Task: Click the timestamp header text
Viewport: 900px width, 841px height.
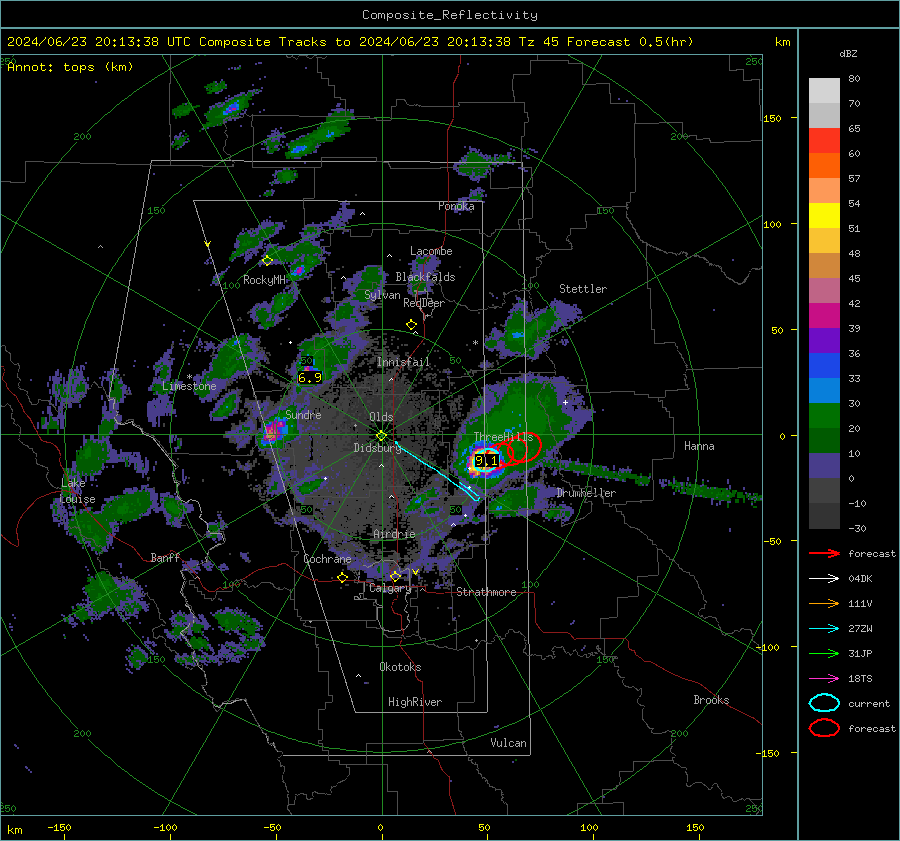Action: coord(350,42)
